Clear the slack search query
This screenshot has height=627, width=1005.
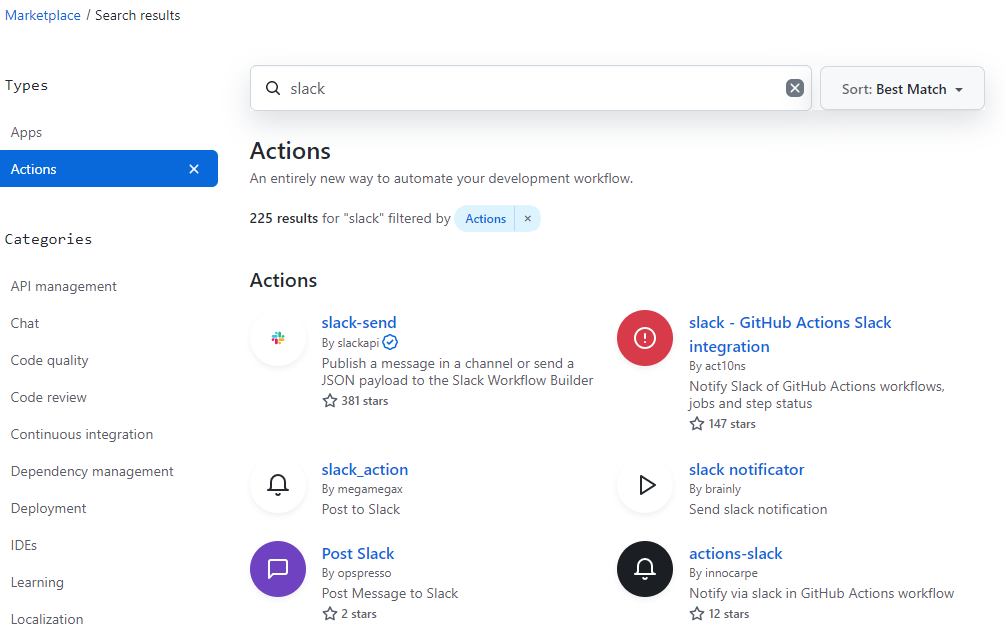[795, 88]
